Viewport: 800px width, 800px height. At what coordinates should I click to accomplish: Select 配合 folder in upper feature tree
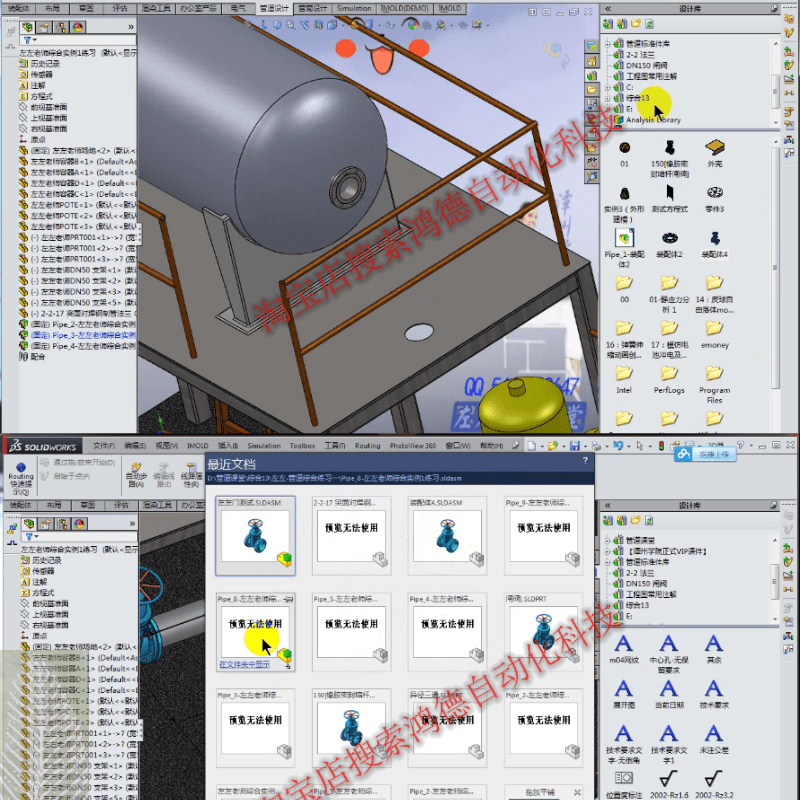click(32, 357)
